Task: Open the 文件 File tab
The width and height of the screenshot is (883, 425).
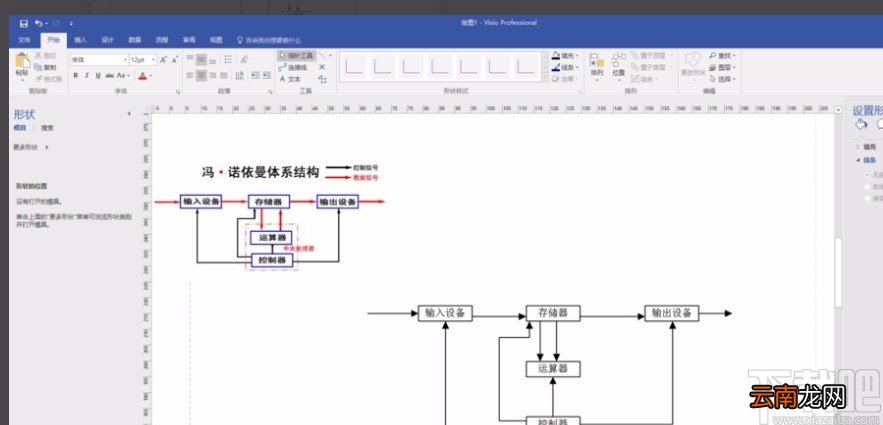Action: pyautogui.click(x=24, y=40)
